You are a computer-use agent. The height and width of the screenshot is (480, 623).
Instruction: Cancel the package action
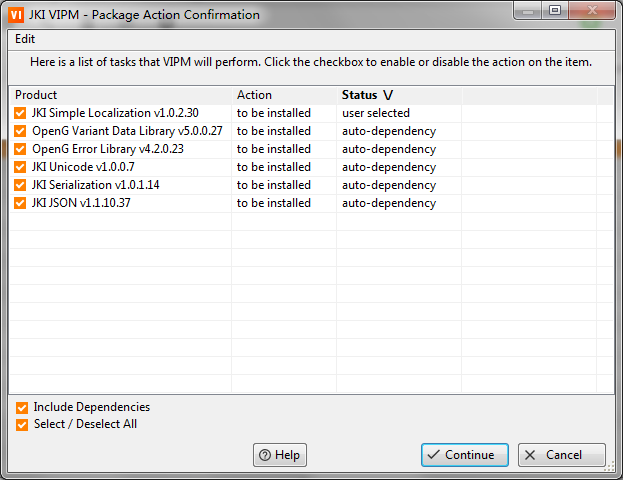[562, 455]
